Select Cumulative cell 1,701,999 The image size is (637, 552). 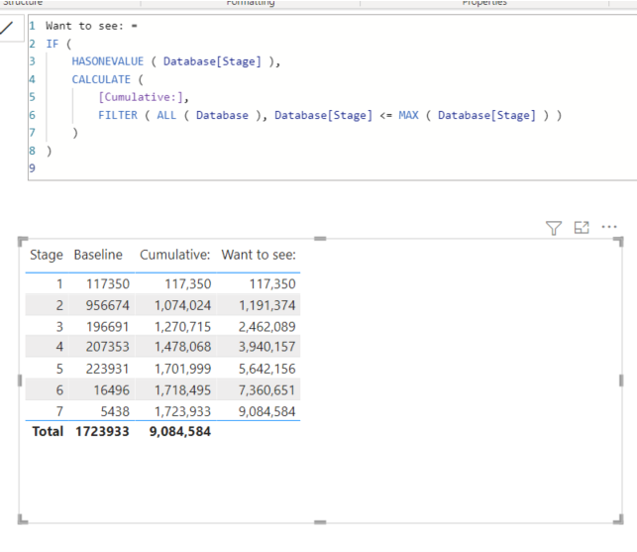pos(183,369)
